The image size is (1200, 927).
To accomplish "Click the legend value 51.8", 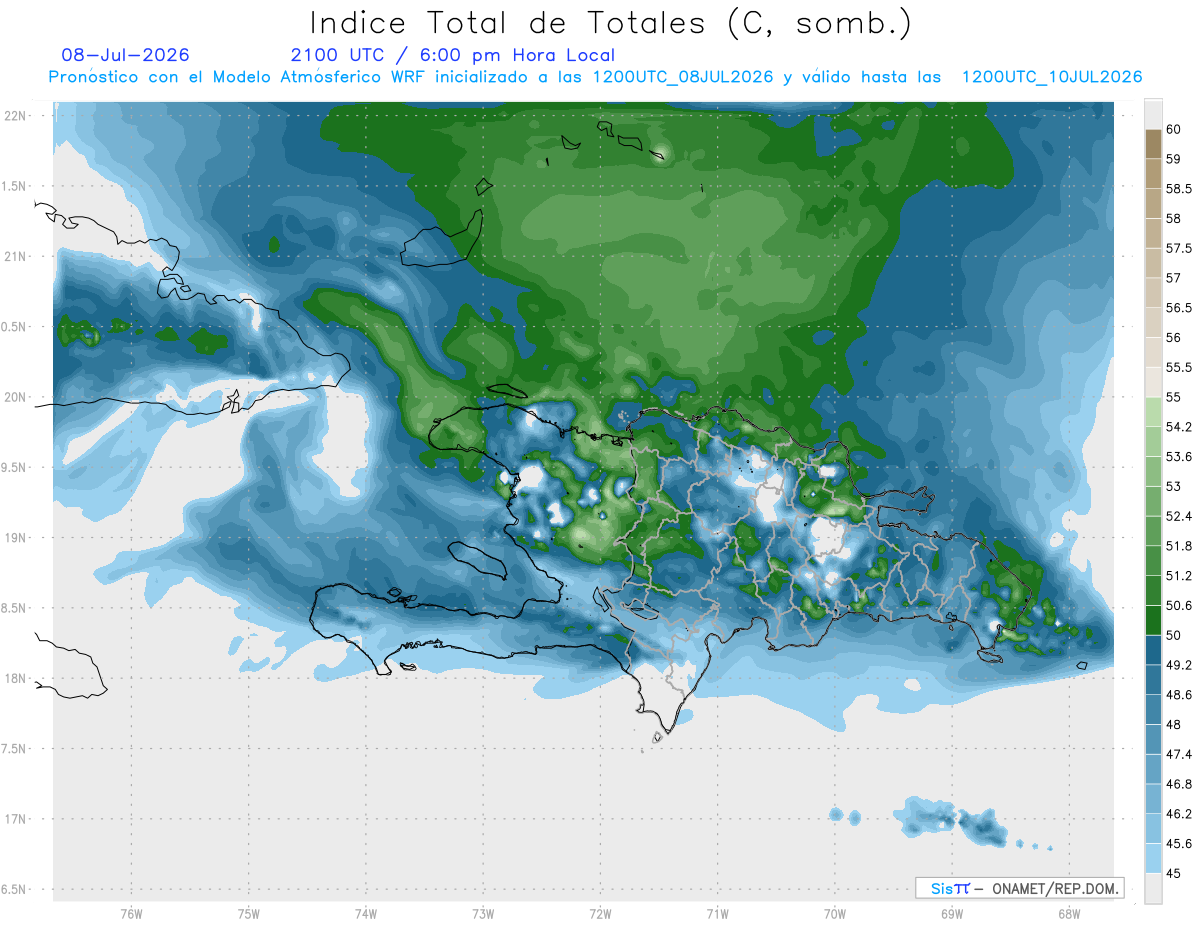I will 1179,546.
